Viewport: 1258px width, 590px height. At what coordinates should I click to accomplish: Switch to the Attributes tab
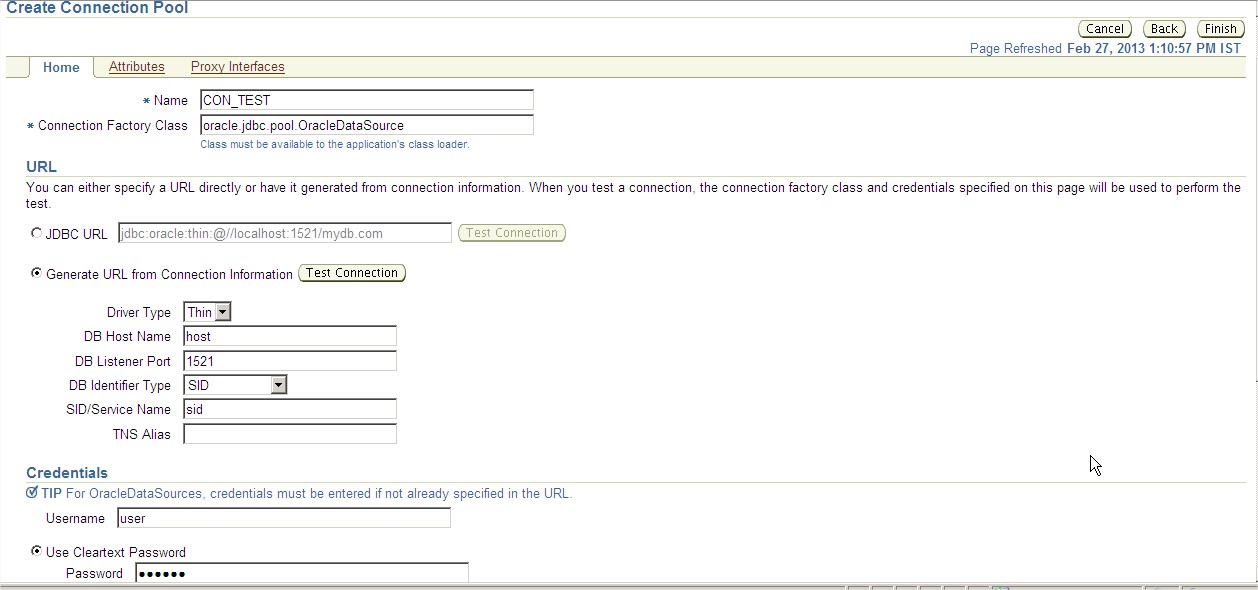pyautogui.click(x=136, y=67)
